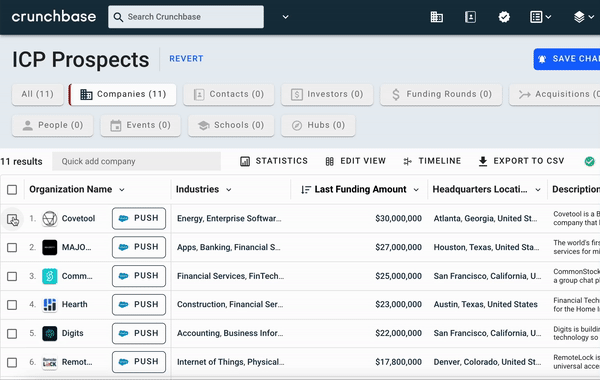The image size is (600, 380).
Task: Switch to the Contacts (0) tab
Action: [229, 95]
